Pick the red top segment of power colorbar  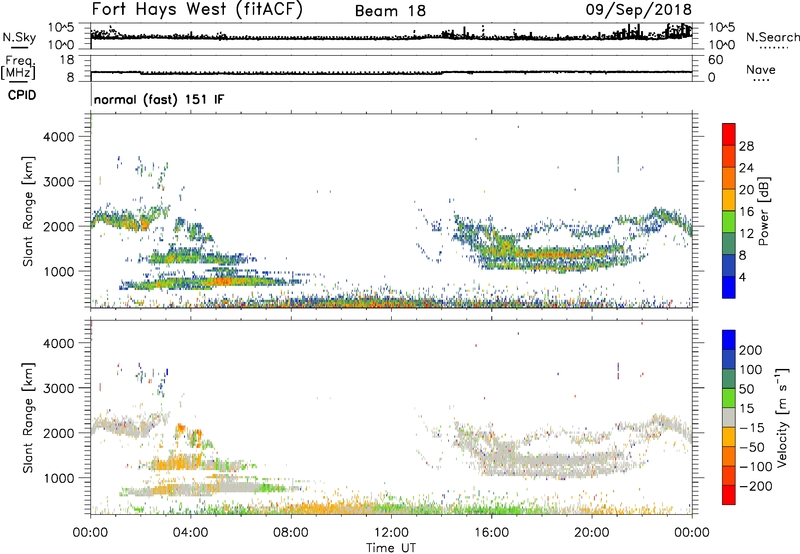[x=729, y=134]
